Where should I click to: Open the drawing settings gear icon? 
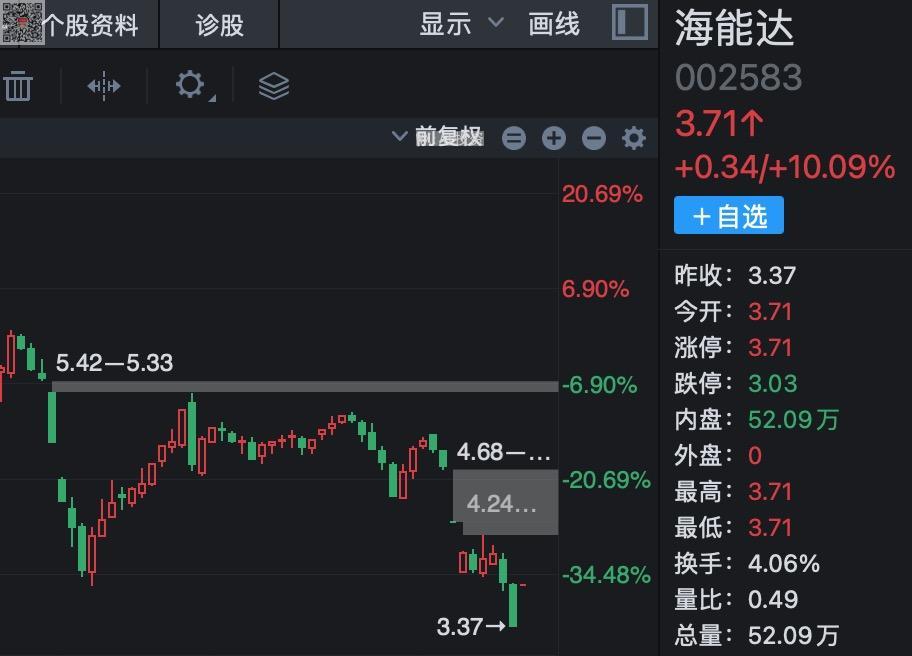[191, 85]
